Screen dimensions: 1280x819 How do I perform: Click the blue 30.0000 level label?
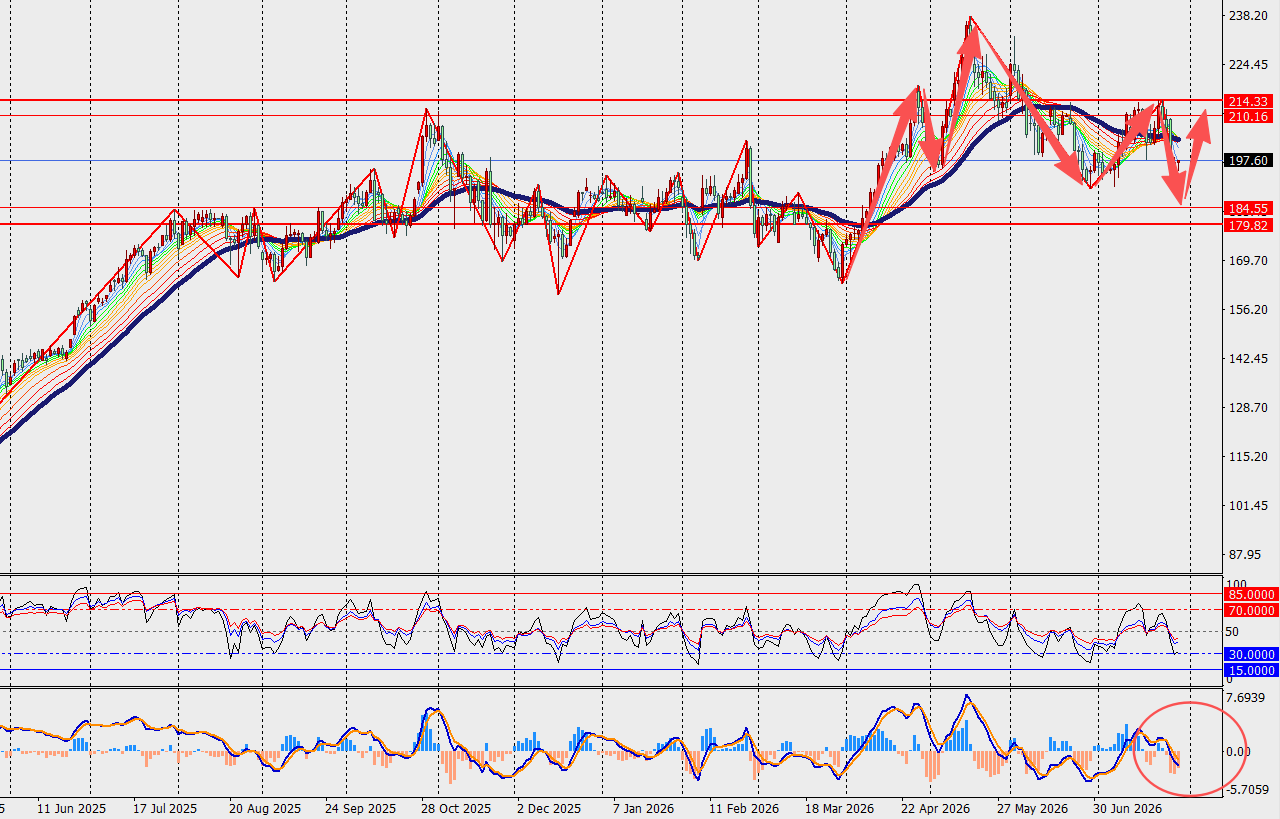[1251, 654]
